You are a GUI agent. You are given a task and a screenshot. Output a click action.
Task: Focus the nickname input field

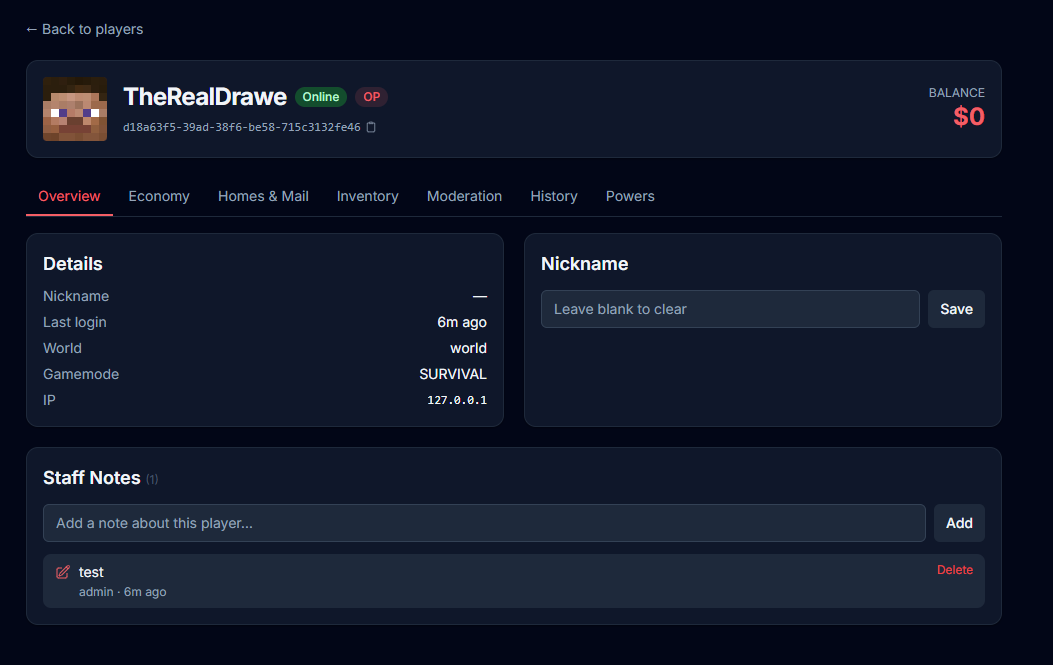click(730, 309)
